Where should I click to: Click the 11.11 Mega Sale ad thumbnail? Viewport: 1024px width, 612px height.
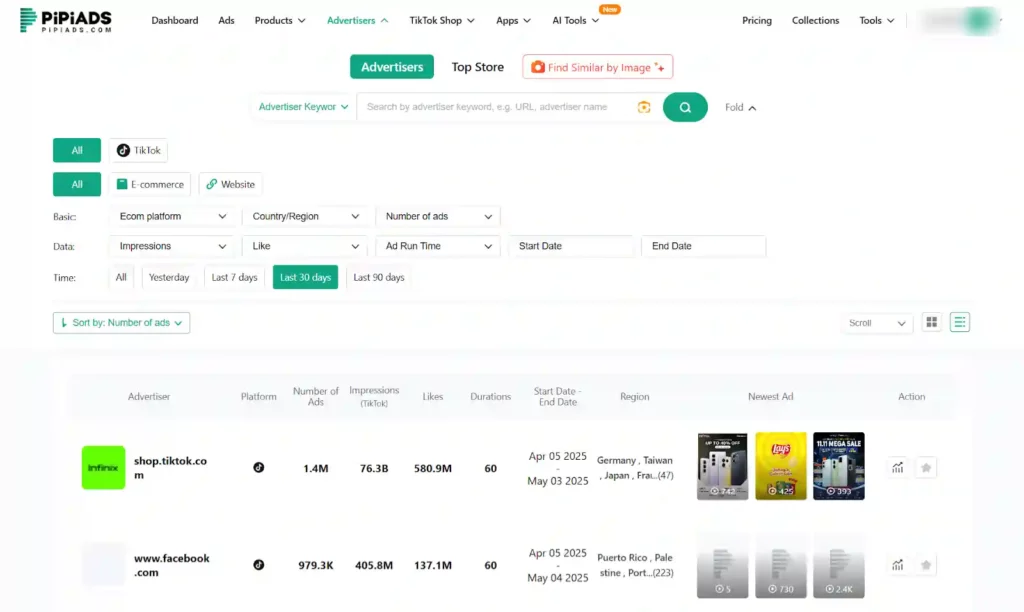coord(838,467)
